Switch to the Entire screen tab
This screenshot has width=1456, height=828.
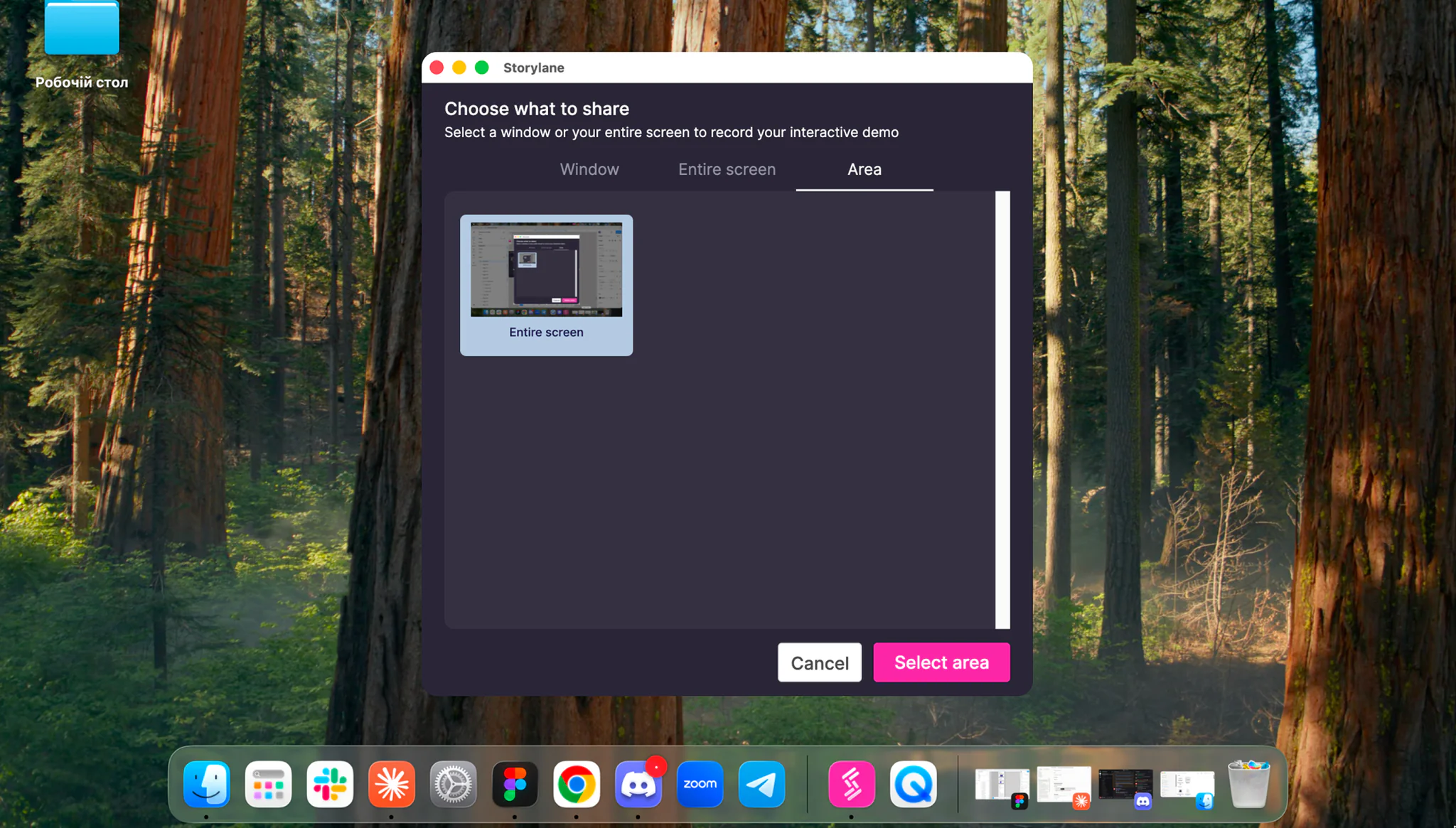point(727,169)
